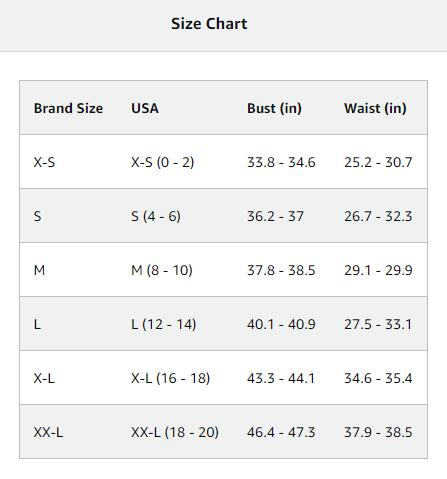Click waist value 34.6 - 35.4
This screenshot has height=479, width=447.
378,378
